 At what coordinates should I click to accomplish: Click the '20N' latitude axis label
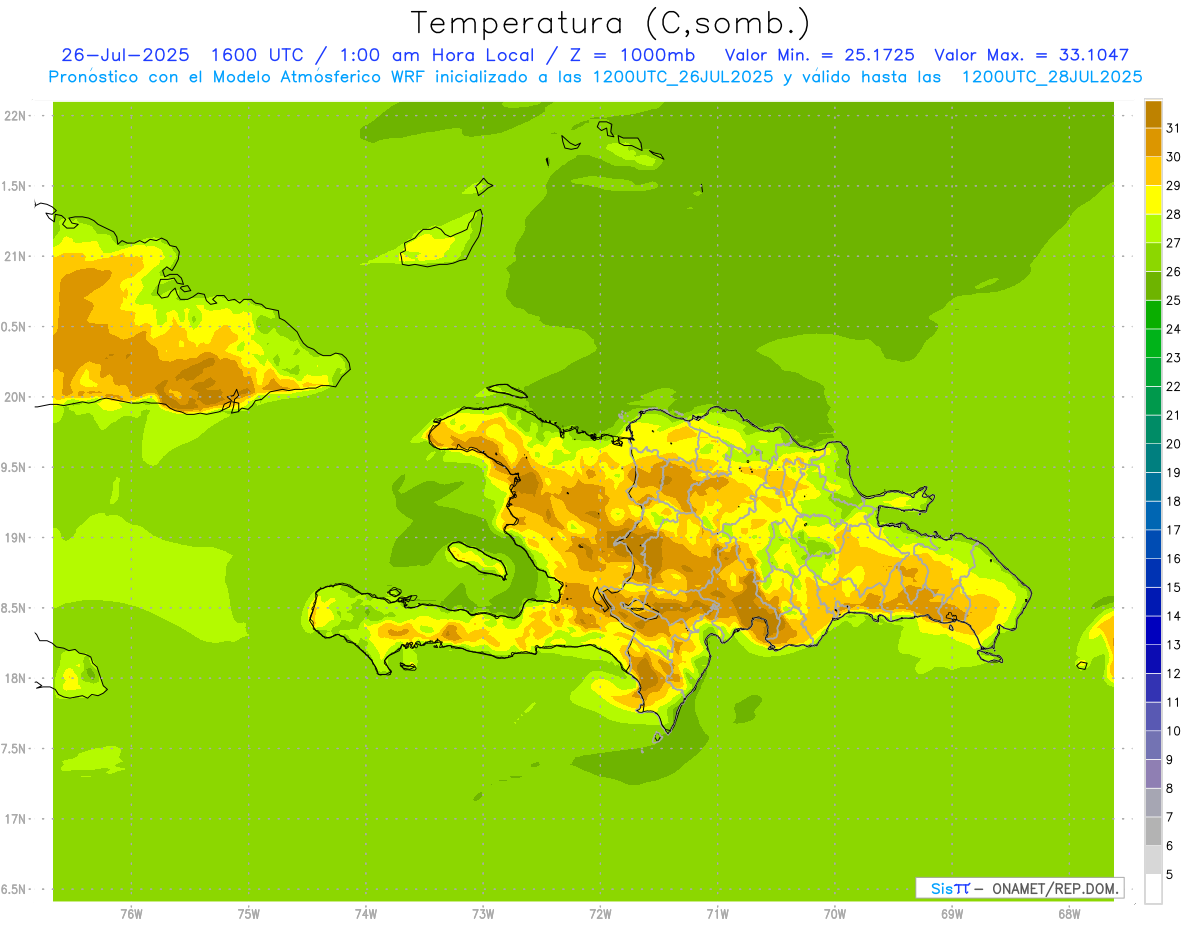(x=15, y=397)
